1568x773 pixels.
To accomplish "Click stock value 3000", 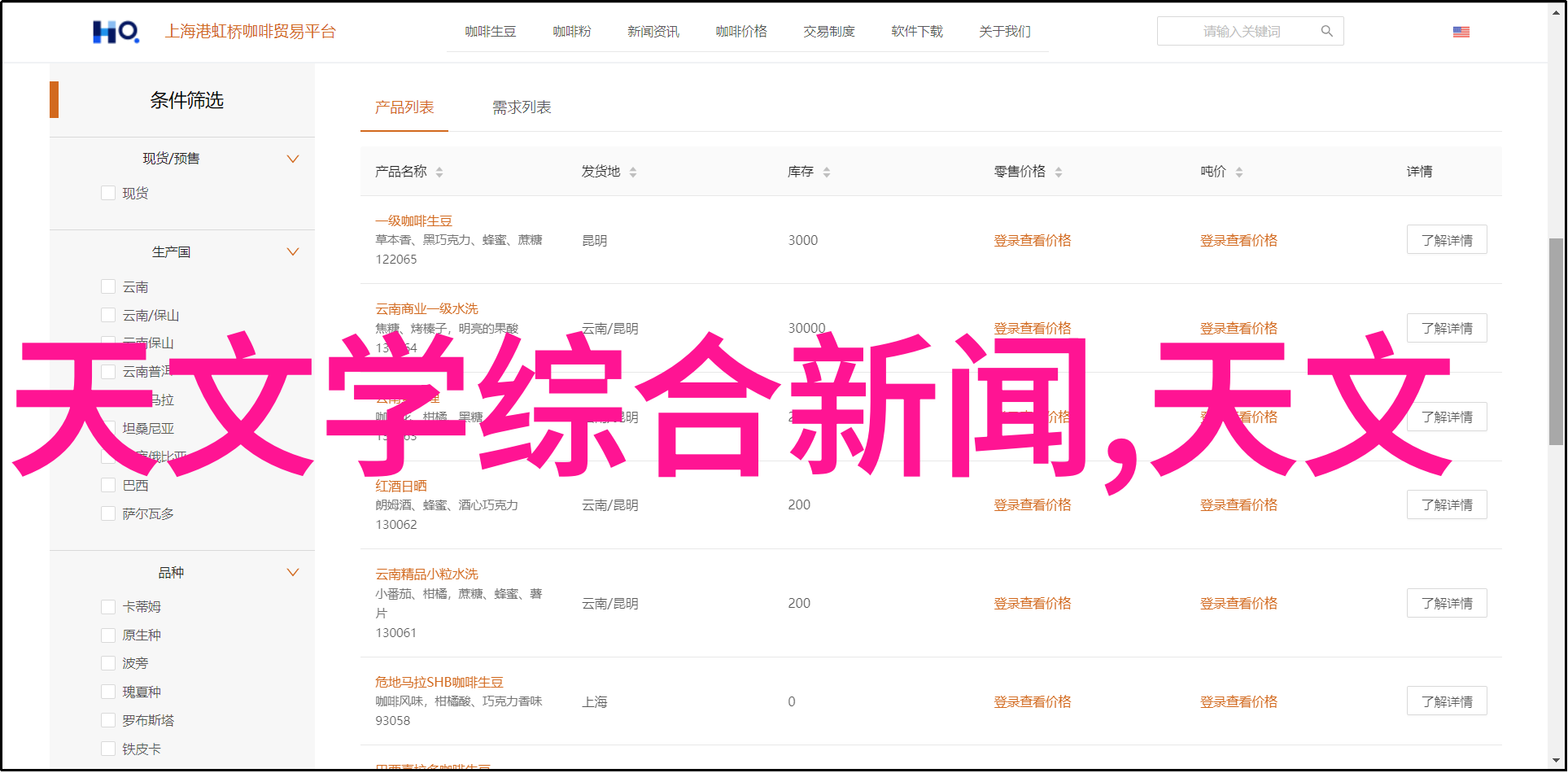I will (802, 240).
